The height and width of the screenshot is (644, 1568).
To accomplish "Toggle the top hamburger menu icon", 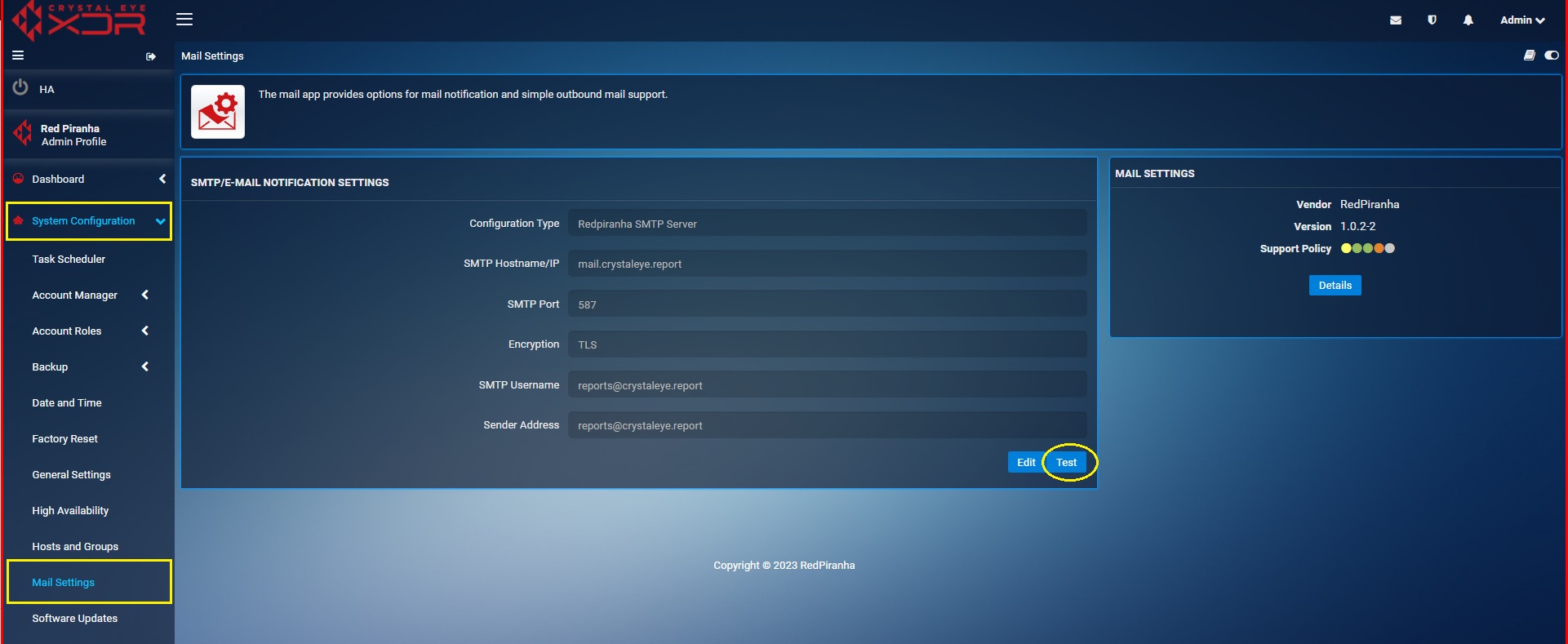I will [x=184, y=19].
